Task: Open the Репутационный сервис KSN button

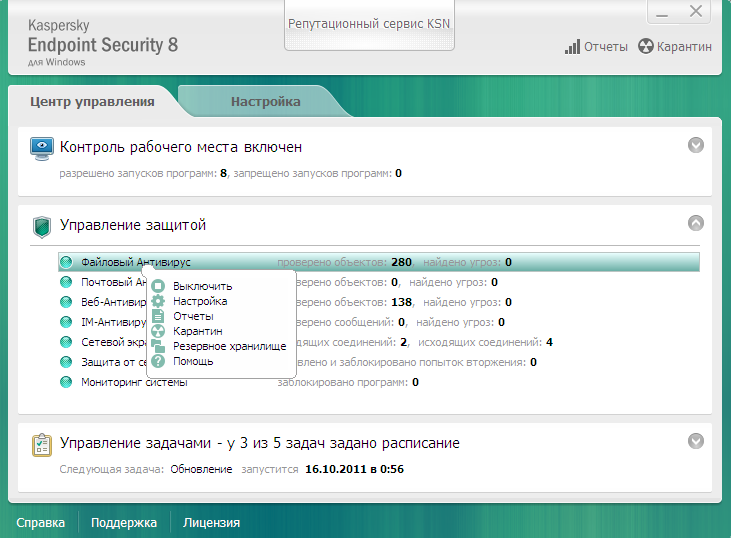Action: [x=369, y=24]
